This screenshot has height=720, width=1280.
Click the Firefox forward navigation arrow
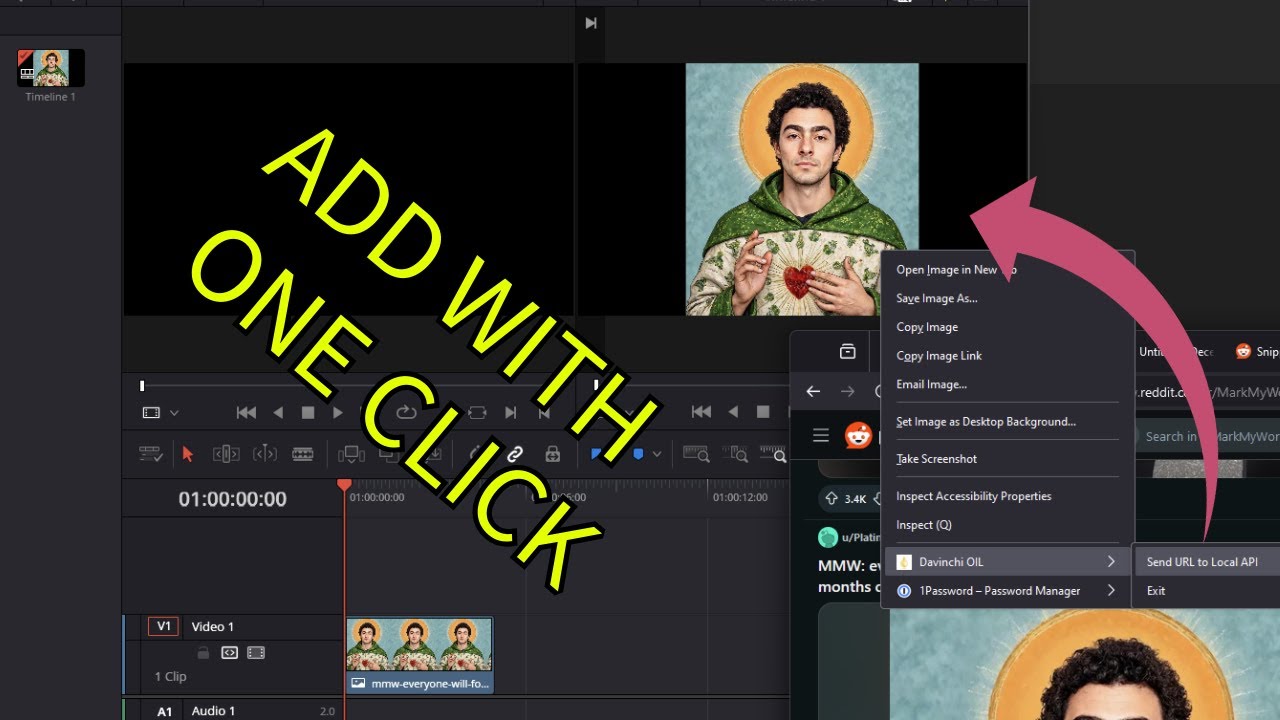(x=848, y=392)
